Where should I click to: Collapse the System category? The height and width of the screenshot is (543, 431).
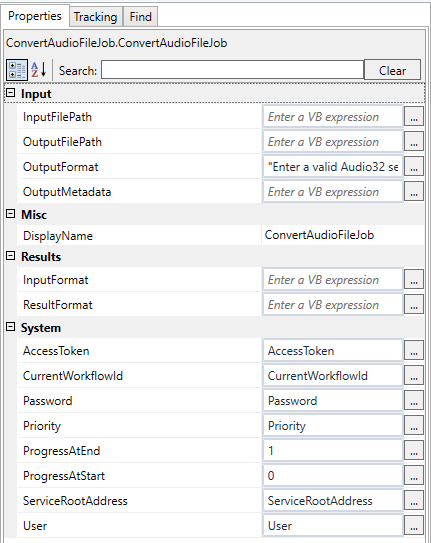click(x=11, y=327)
